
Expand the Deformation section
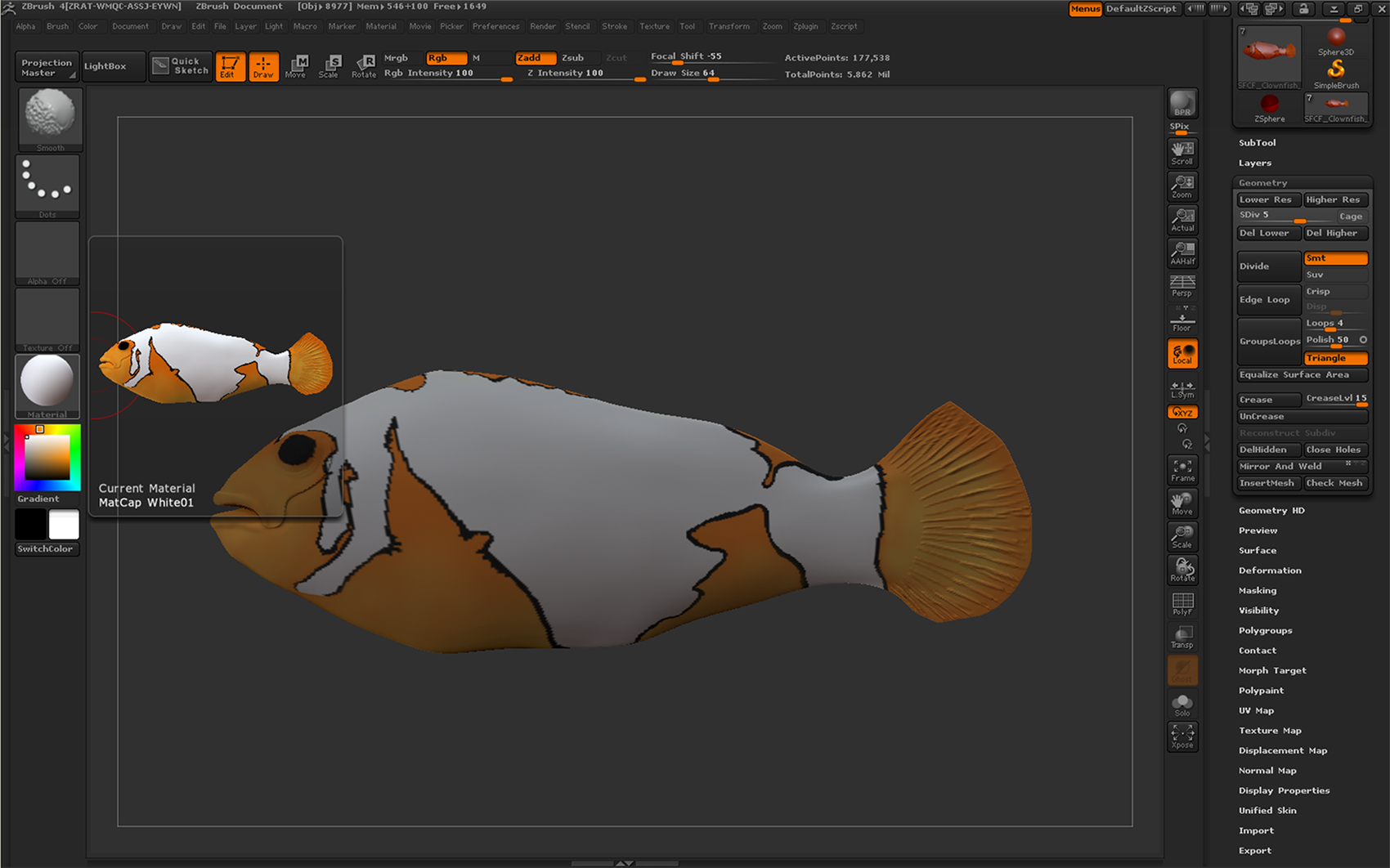pyautogui.click(x=1270, y=570)
